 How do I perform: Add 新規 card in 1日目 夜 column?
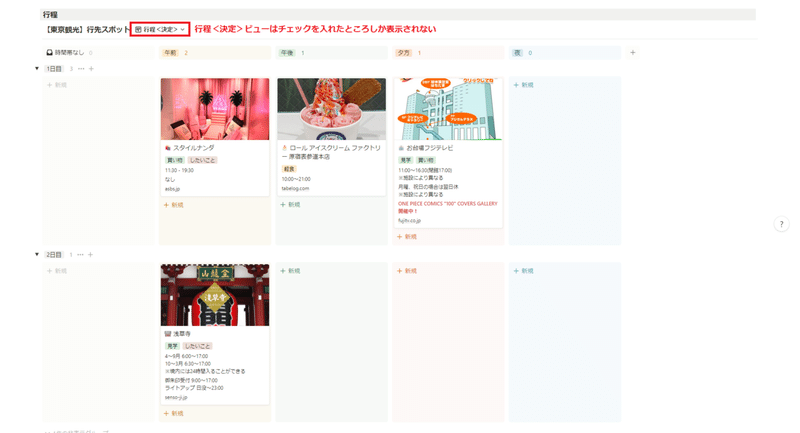pos(523,85)
